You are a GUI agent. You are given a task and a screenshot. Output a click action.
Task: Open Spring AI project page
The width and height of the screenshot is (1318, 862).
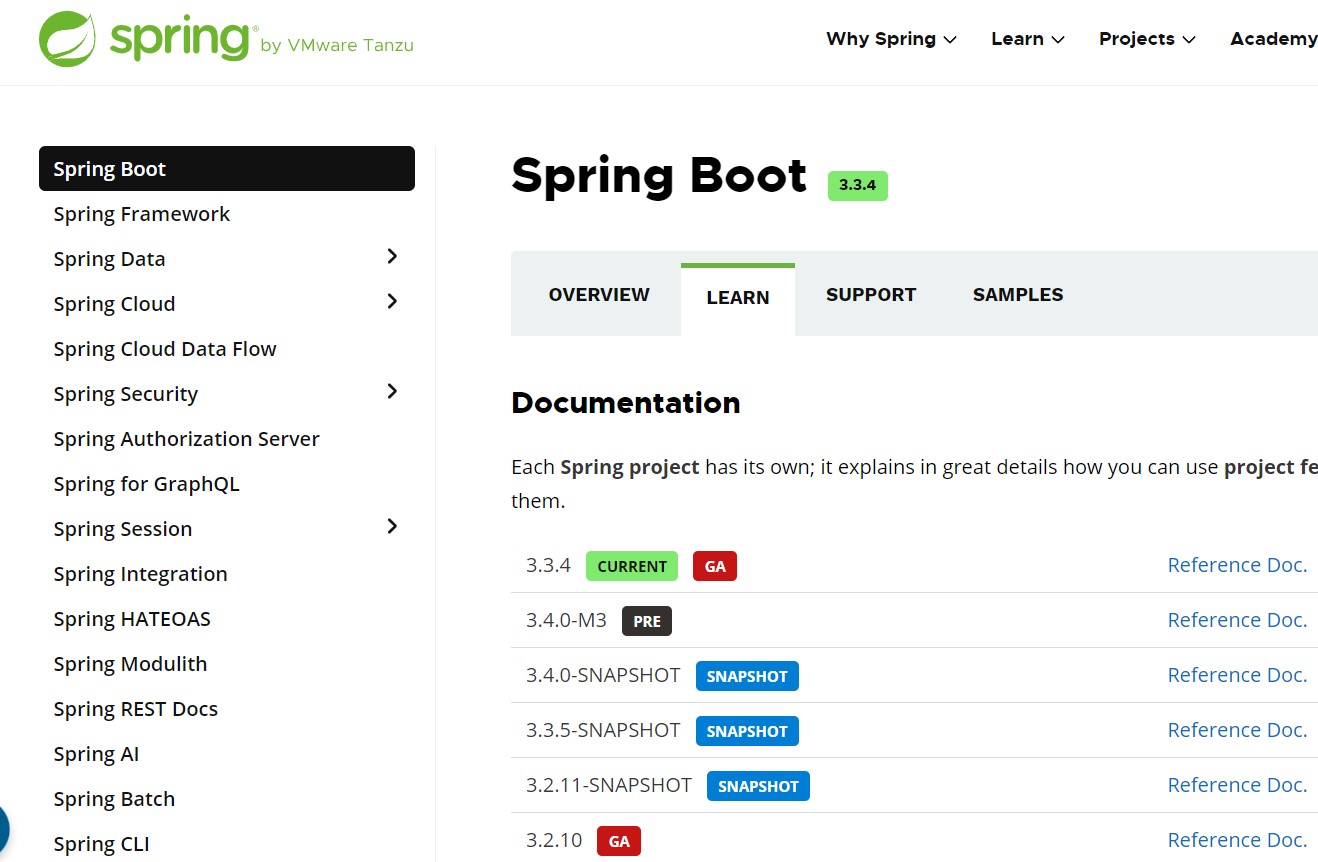[x=96, y=754]
